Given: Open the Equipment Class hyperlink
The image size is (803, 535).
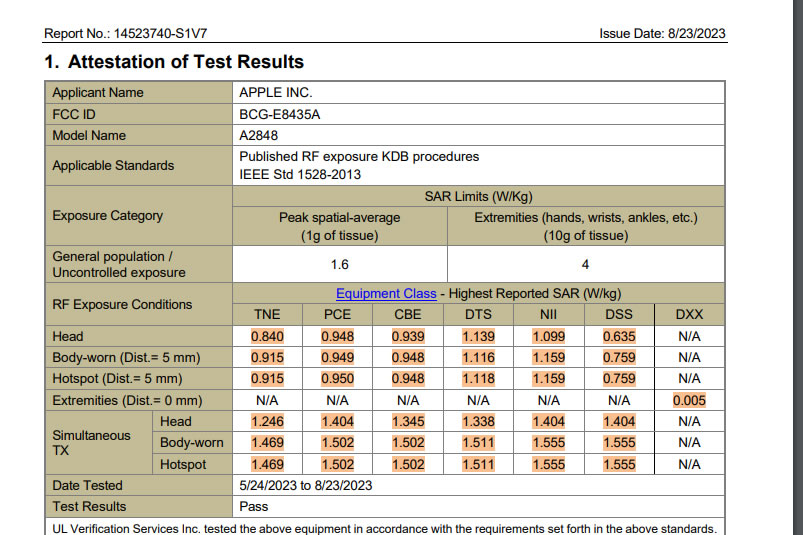Looking at the screenshot, I should point(386,293).
